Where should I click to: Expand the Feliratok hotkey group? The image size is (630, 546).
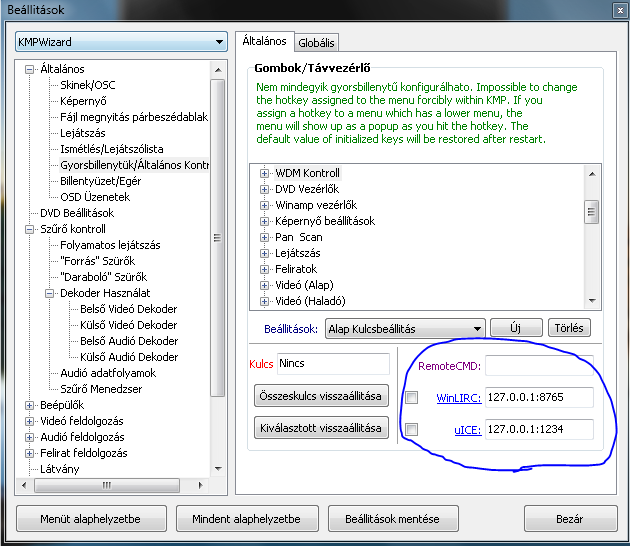tap(264, 269)
